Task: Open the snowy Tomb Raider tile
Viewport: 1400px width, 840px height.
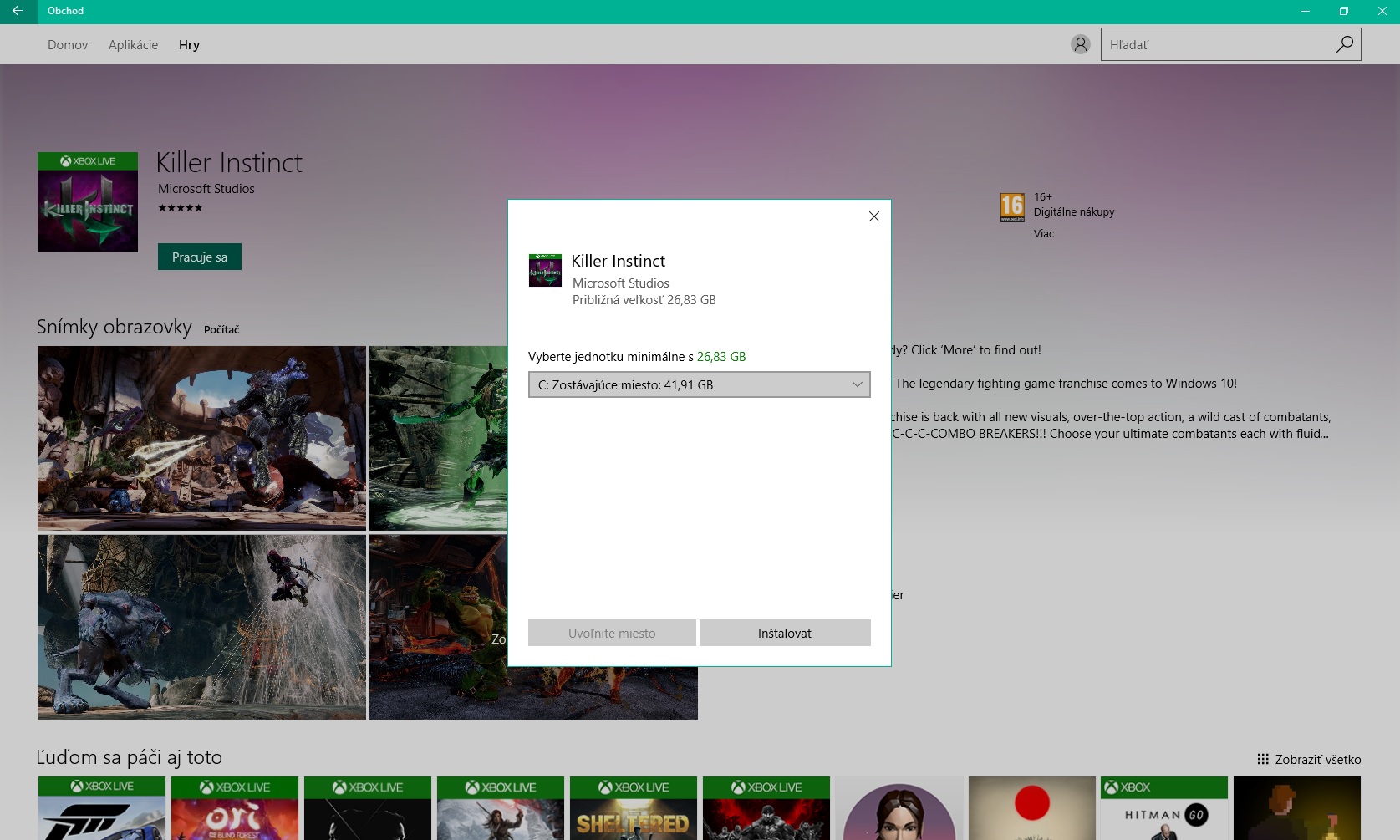Action: (501, 808)
